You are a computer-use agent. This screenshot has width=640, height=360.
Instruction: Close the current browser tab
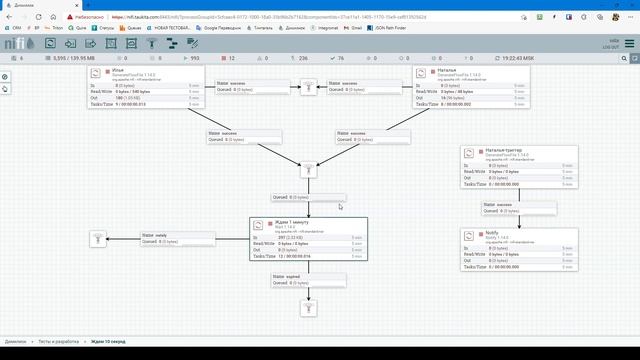(x=76, y=5)
